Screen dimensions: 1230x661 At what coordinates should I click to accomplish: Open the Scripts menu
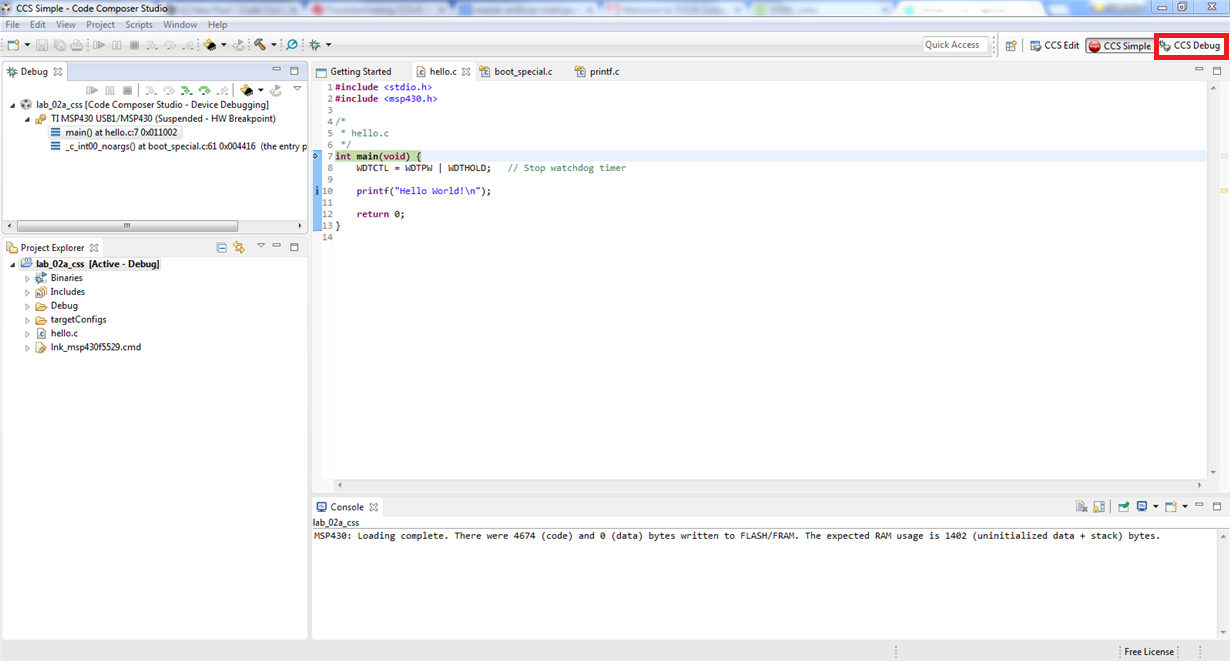pyautogui.click(x=139, y=24)
